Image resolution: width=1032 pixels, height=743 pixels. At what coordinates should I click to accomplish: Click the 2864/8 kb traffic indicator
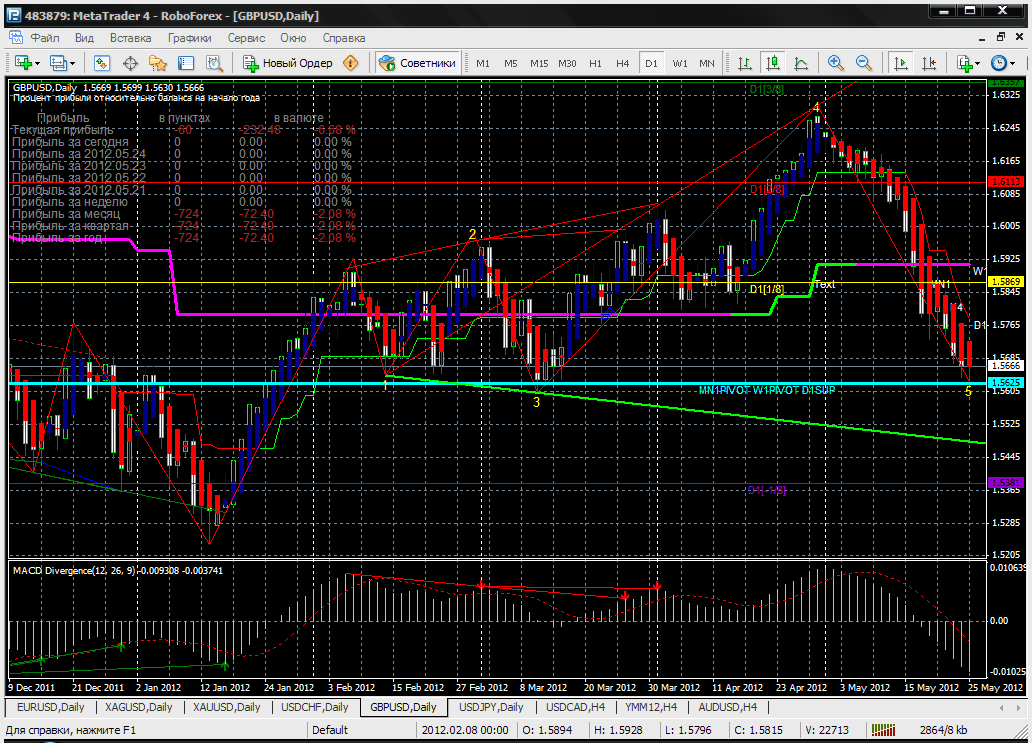(x=943, y=729)
